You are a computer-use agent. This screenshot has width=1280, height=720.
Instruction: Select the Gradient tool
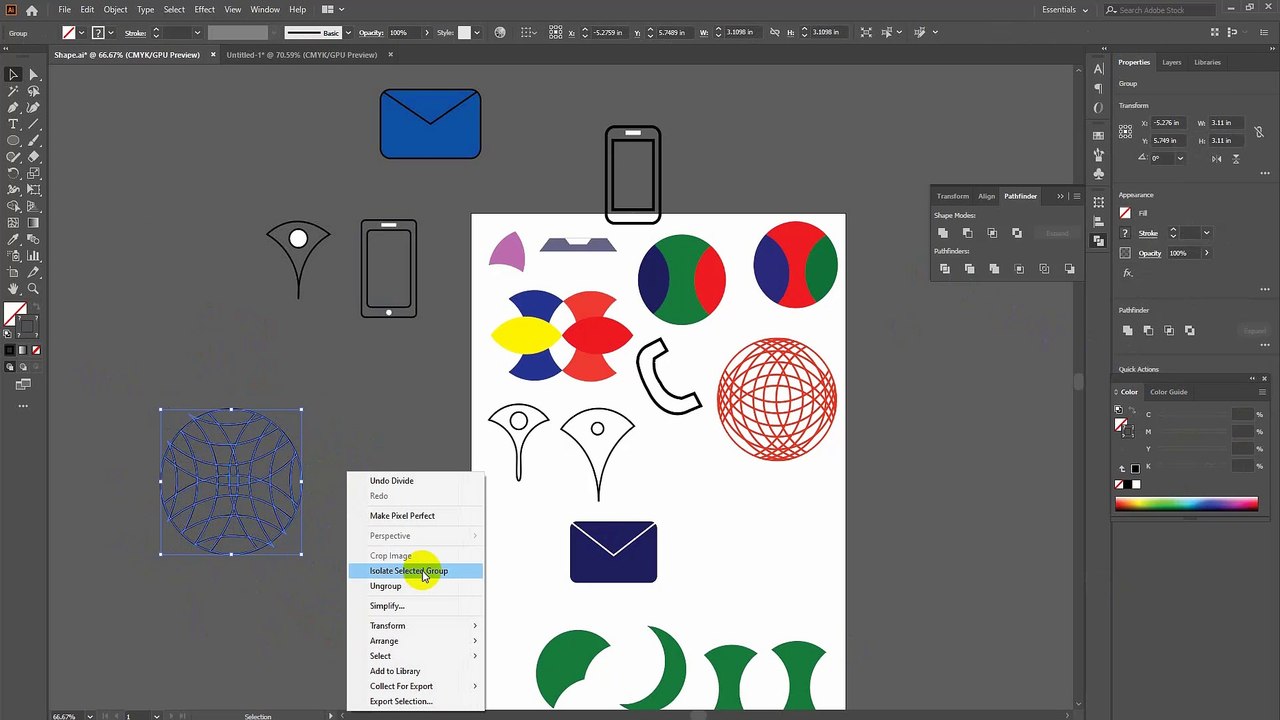(33, 222)
